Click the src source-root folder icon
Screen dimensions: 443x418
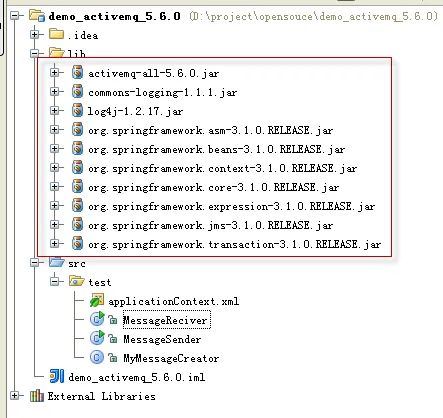click(x=57, y=262)
